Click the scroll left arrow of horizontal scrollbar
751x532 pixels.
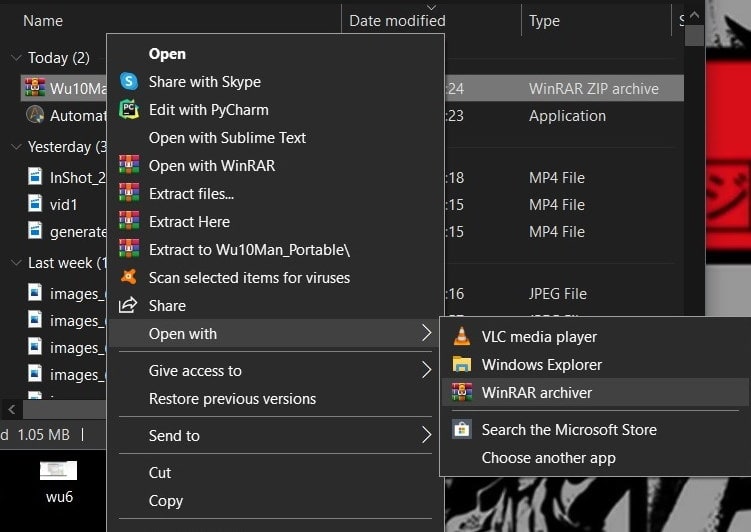pyautogui.click(x=11, y=409)
